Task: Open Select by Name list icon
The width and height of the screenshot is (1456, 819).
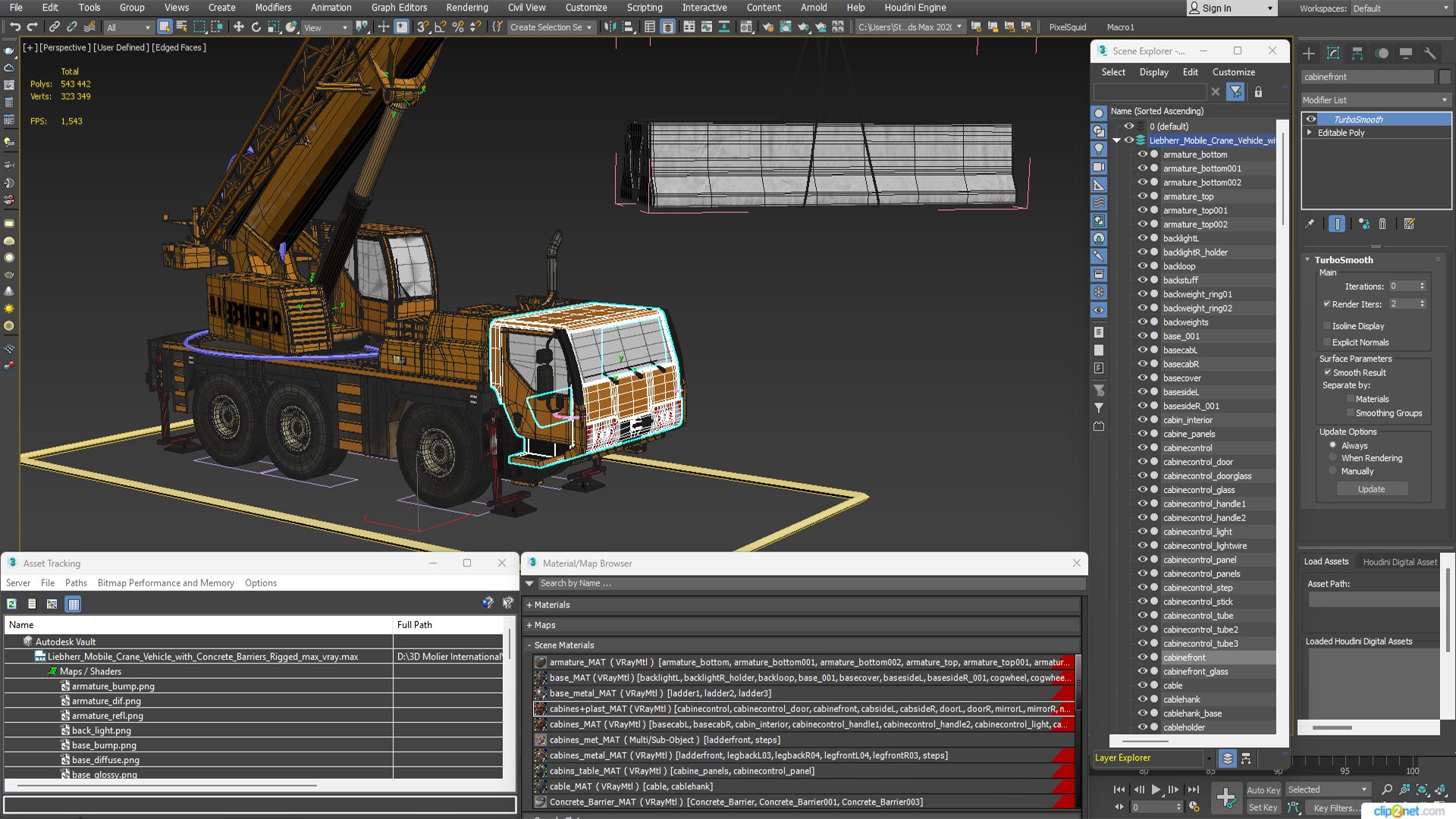Action: (181, 27)
